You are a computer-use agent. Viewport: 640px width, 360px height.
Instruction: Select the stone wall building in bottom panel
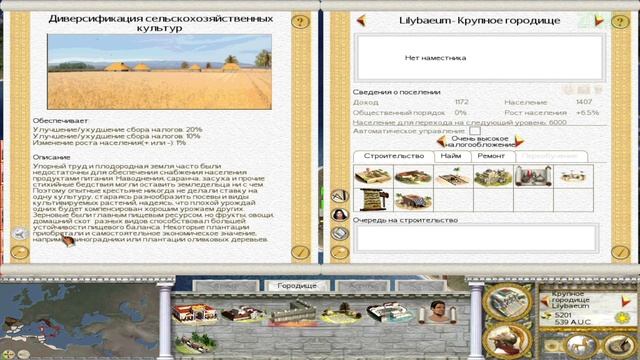tap(293, 313)
